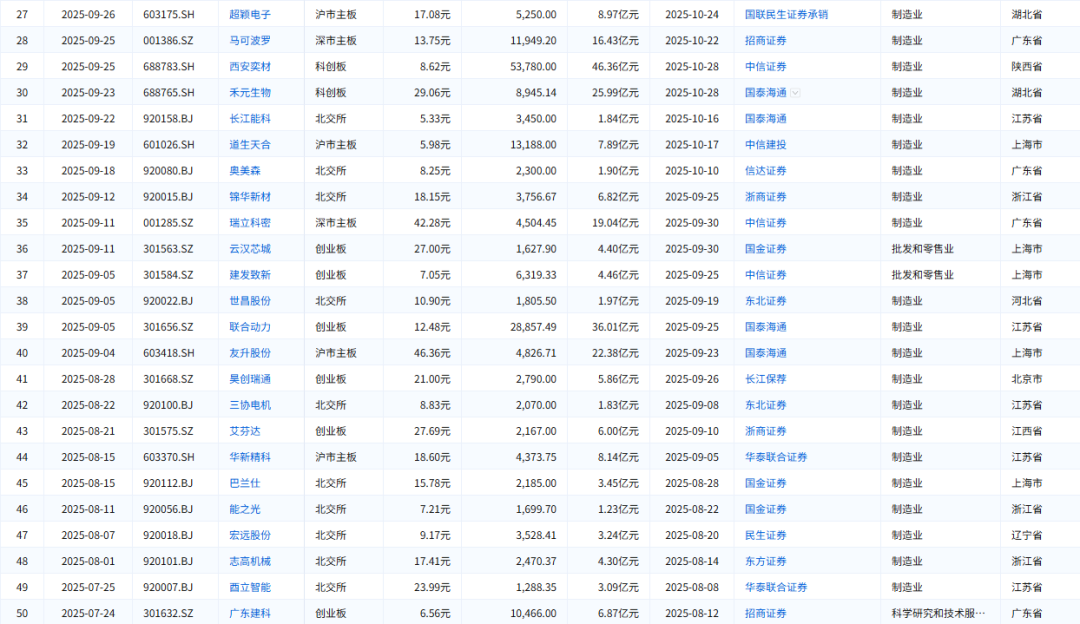Screen dimensions: 1080x624
Task: Click the 马可波罗 company name link
Action: (249, 41)
